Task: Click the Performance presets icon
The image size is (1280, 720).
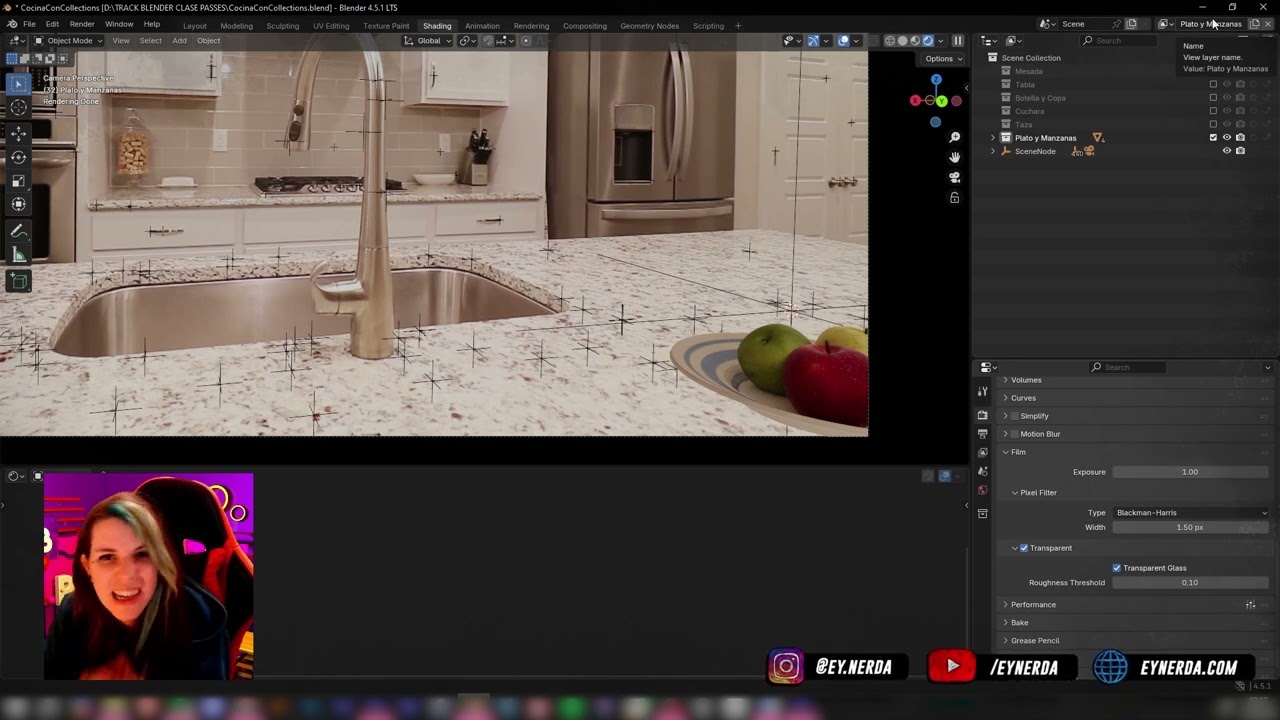Action: tap(1250, 605)
